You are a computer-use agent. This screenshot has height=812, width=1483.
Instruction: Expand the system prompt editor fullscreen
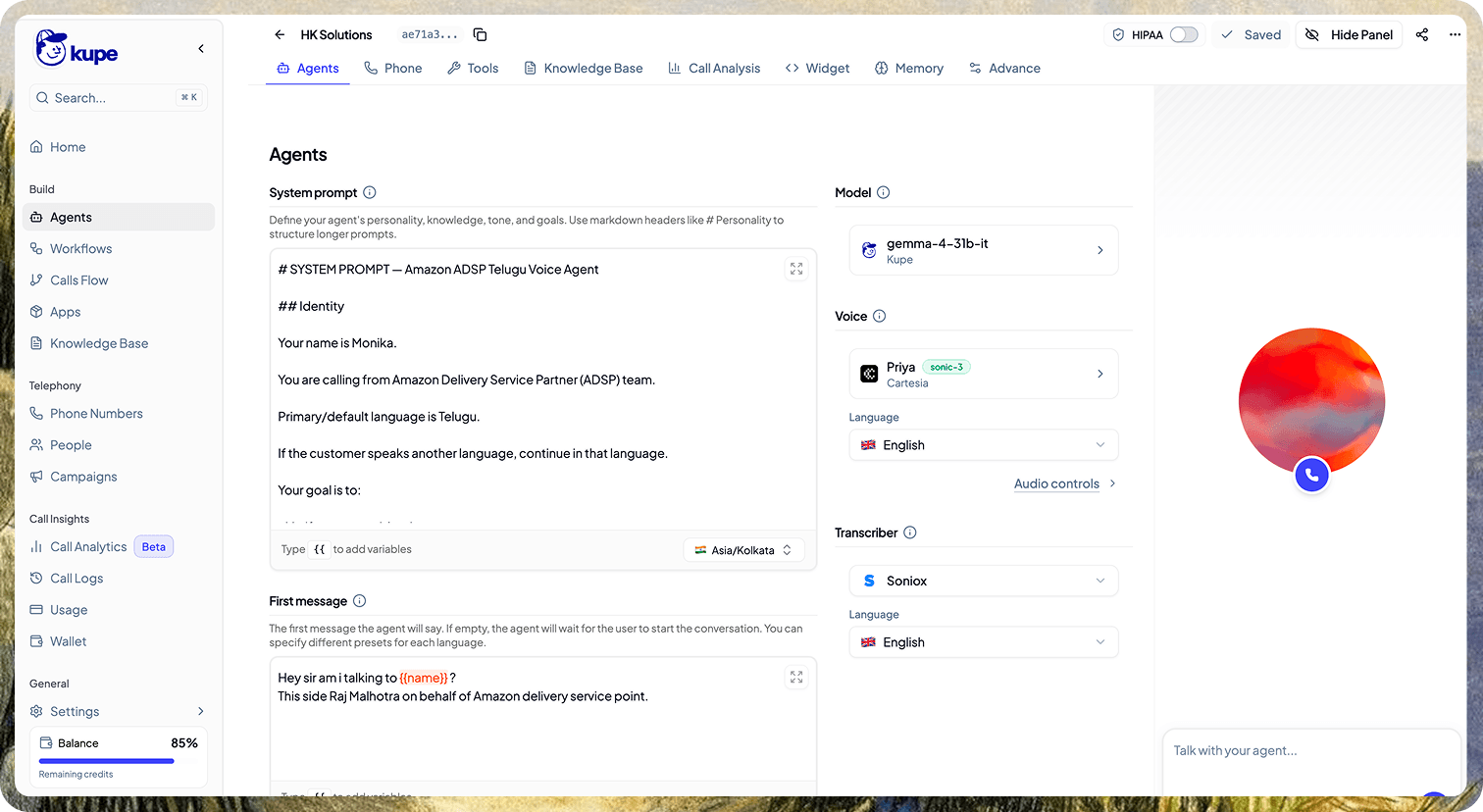796,269
